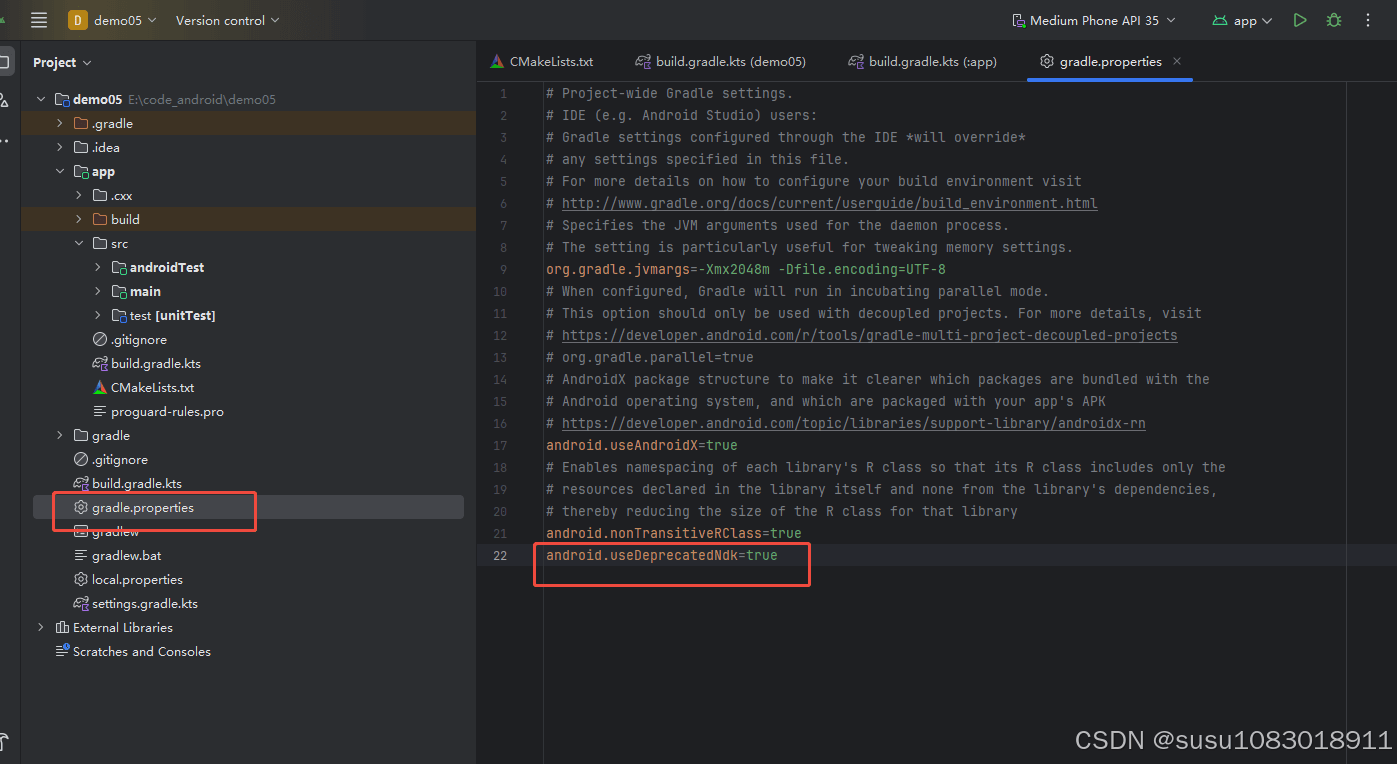
Task: Expand the androidTest folder
Action: (x=98, y=267)
